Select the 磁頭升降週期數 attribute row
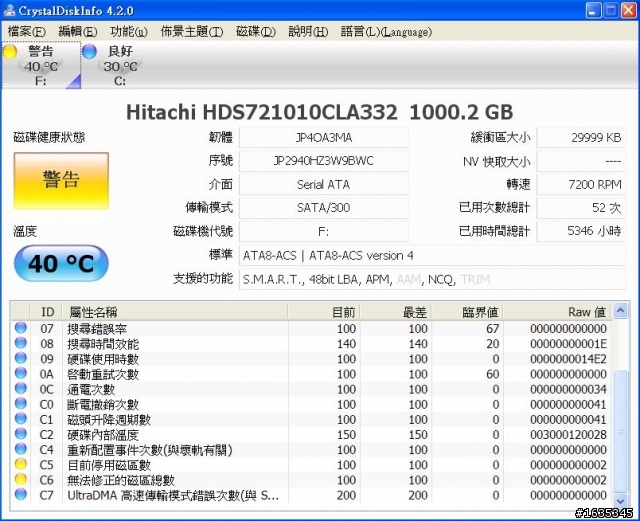 coord(311,419)
